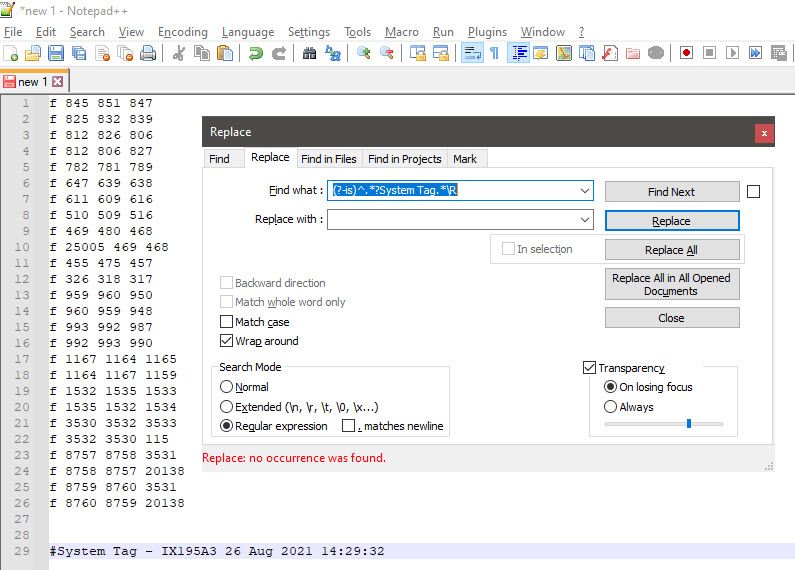The height and width of the screenshot is (570, 795).
Task: Play recorded macro icon
Action: click(732, 53)
